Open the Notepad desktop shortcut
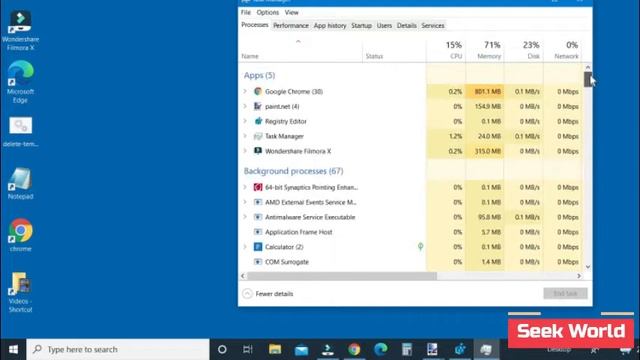 pyautogui.click(x=20, y=184)
